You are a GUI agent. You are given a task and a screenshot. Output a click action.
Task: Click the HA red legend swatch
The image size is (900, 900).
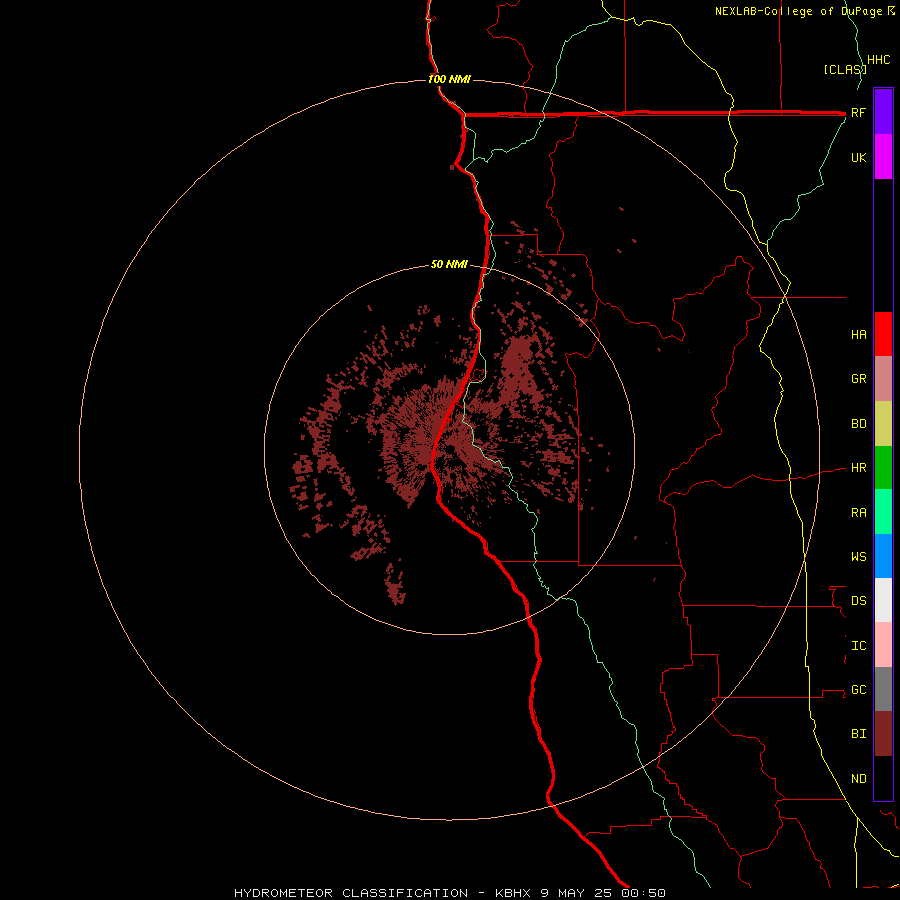pos(883,334)
